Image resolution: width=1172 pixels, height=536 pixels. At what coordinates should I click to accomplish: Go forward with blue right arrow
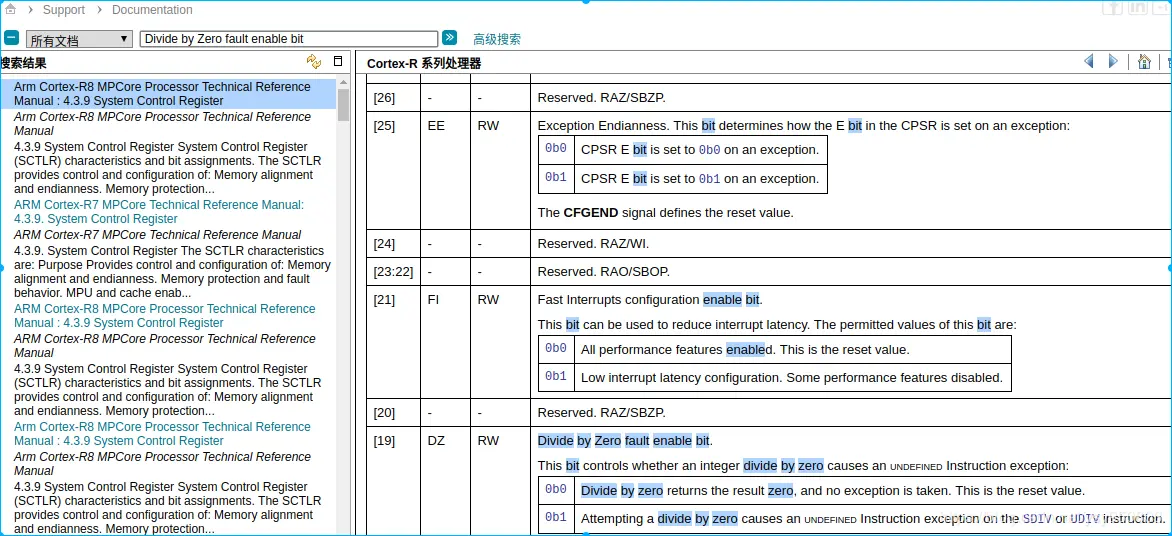pyautogui.click(x=1113, y=61)
